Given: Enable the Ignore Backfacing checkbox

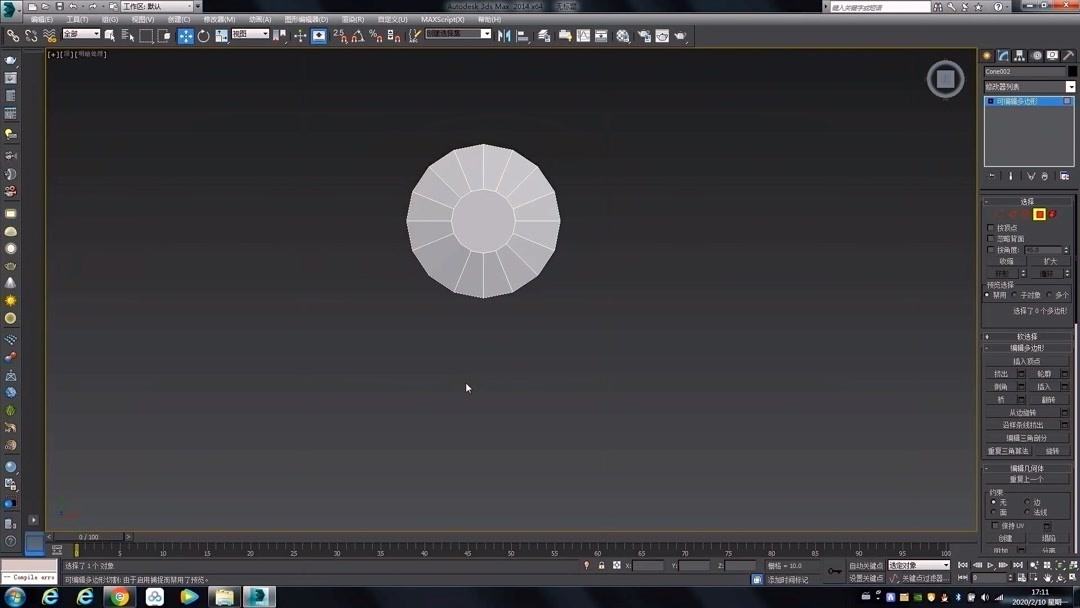Looking at the screenshot, I should tap(989, 238).
